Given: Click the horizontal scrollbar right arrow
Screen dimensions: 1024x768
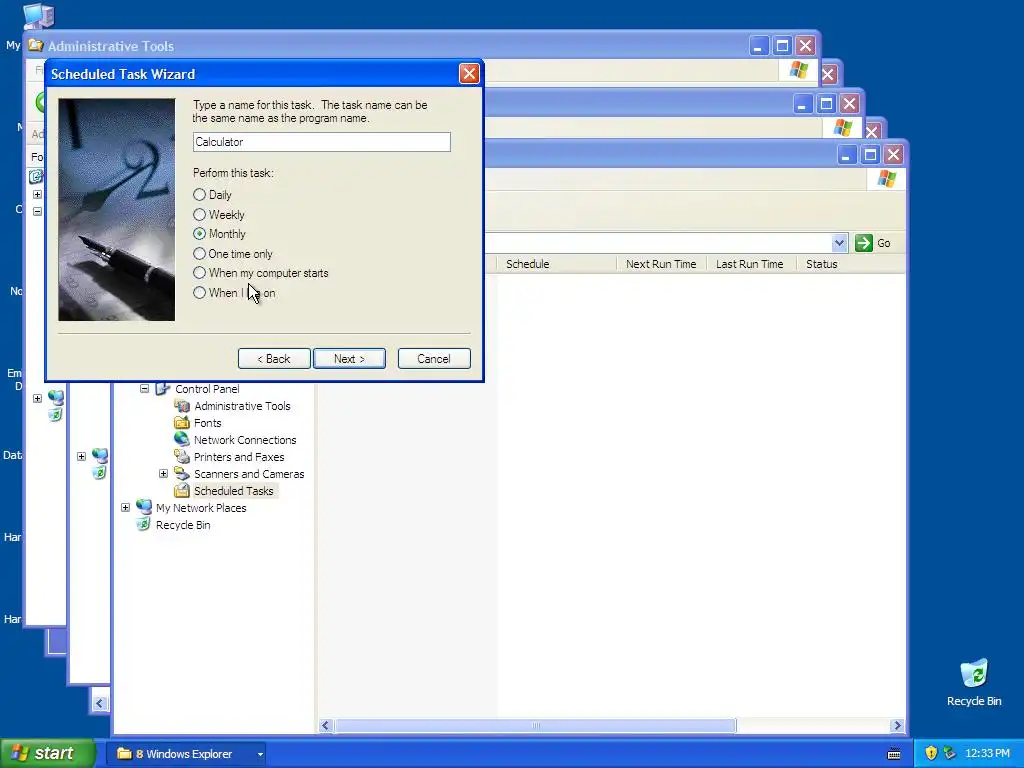Looking at the screenshot, I should (897, 726).
